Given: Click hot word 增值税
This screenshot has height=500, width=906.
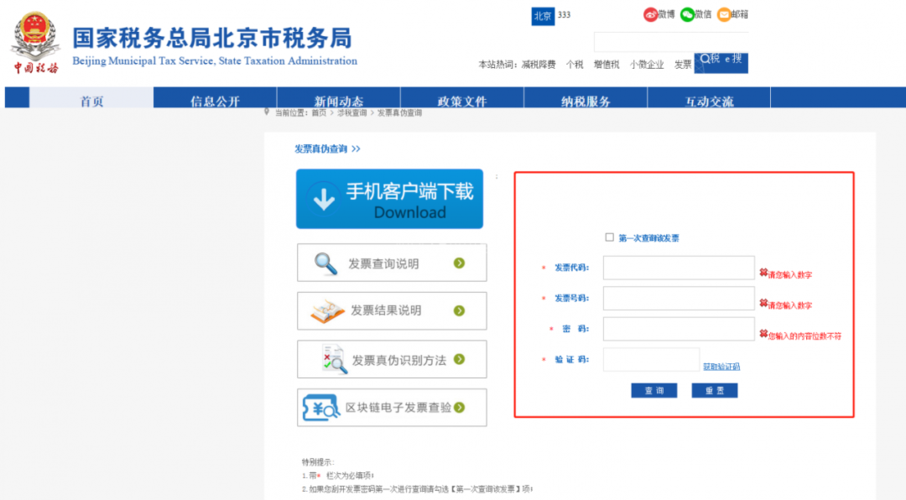Looking at the screenshot, I should 606,65.
